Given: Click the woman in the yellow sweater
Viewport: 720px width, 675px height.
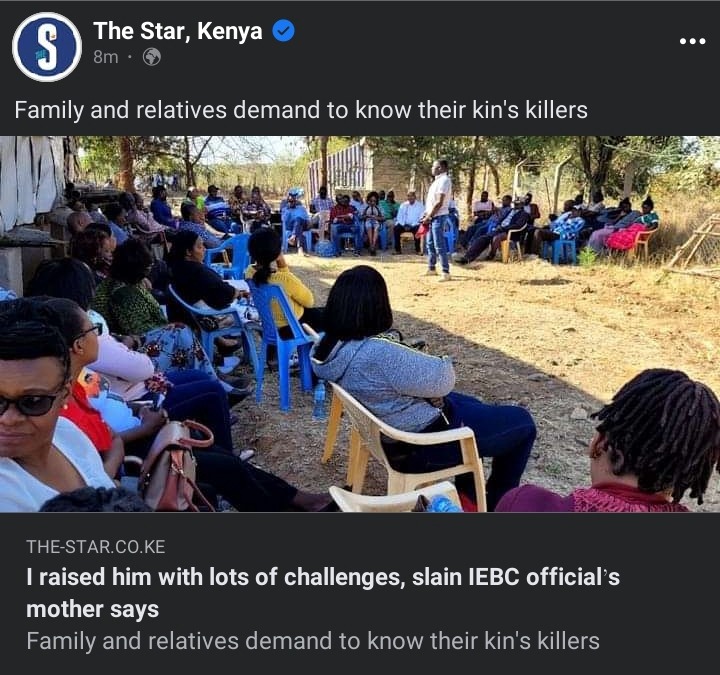Looking at the screenshot, I should click(x=280, y=280).
